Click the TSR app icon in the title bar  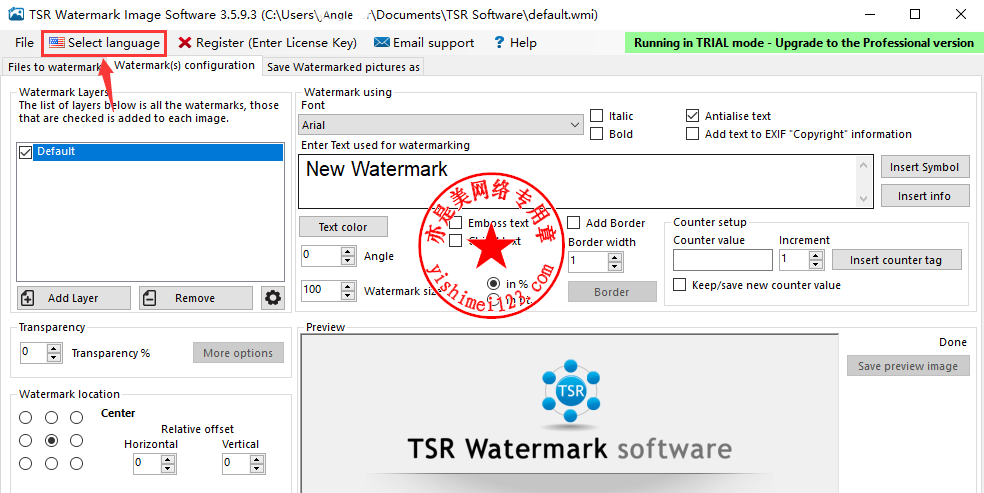[16, 14]
